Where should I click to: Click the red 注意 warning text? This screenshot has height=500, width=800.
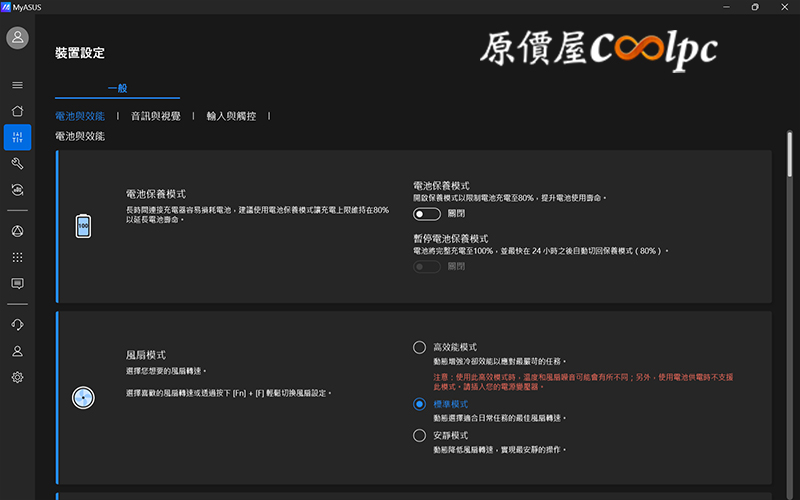point(583,382)
